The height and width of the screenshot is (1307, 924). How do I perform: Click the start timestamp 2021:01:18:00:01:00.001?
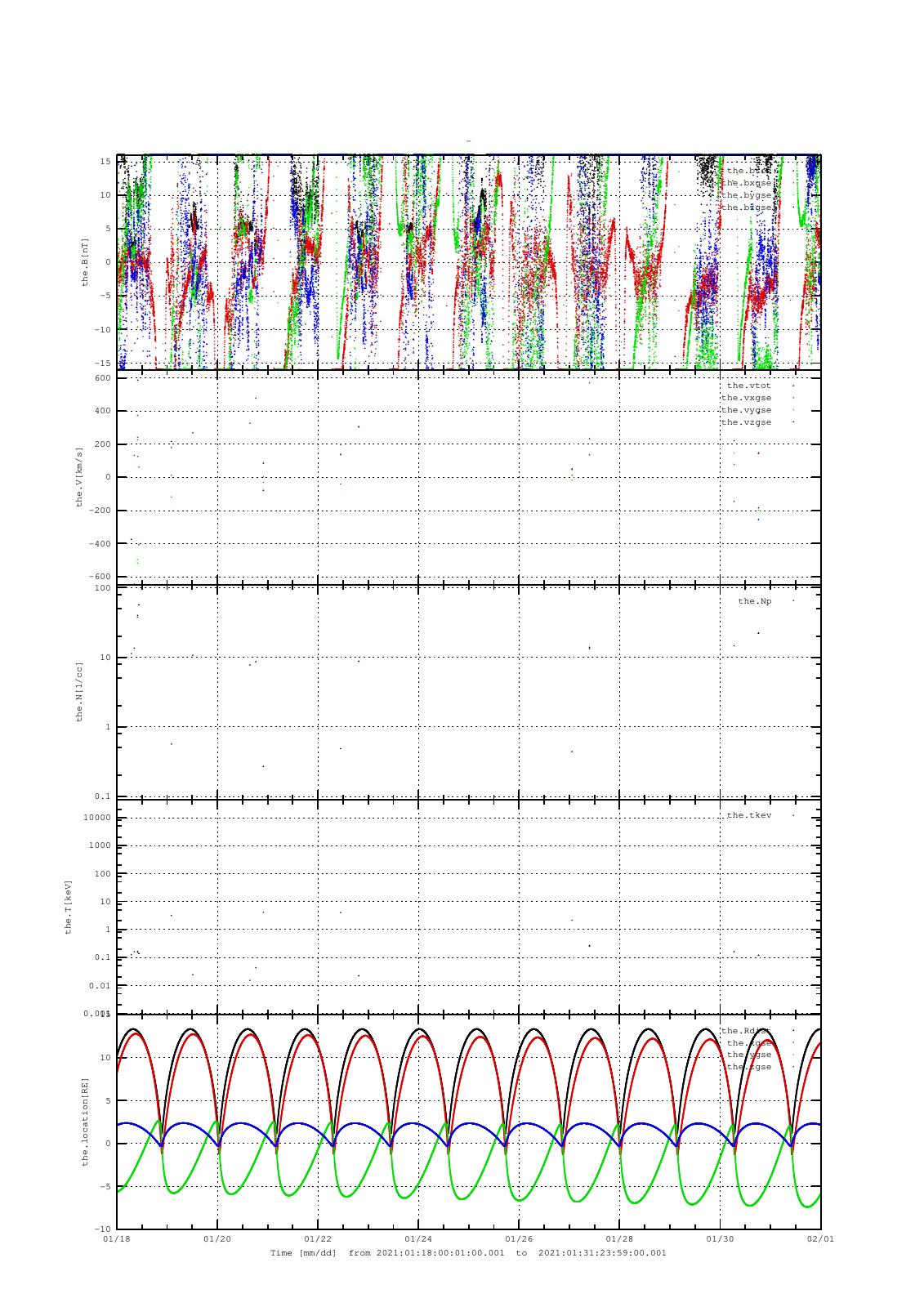440,1253
